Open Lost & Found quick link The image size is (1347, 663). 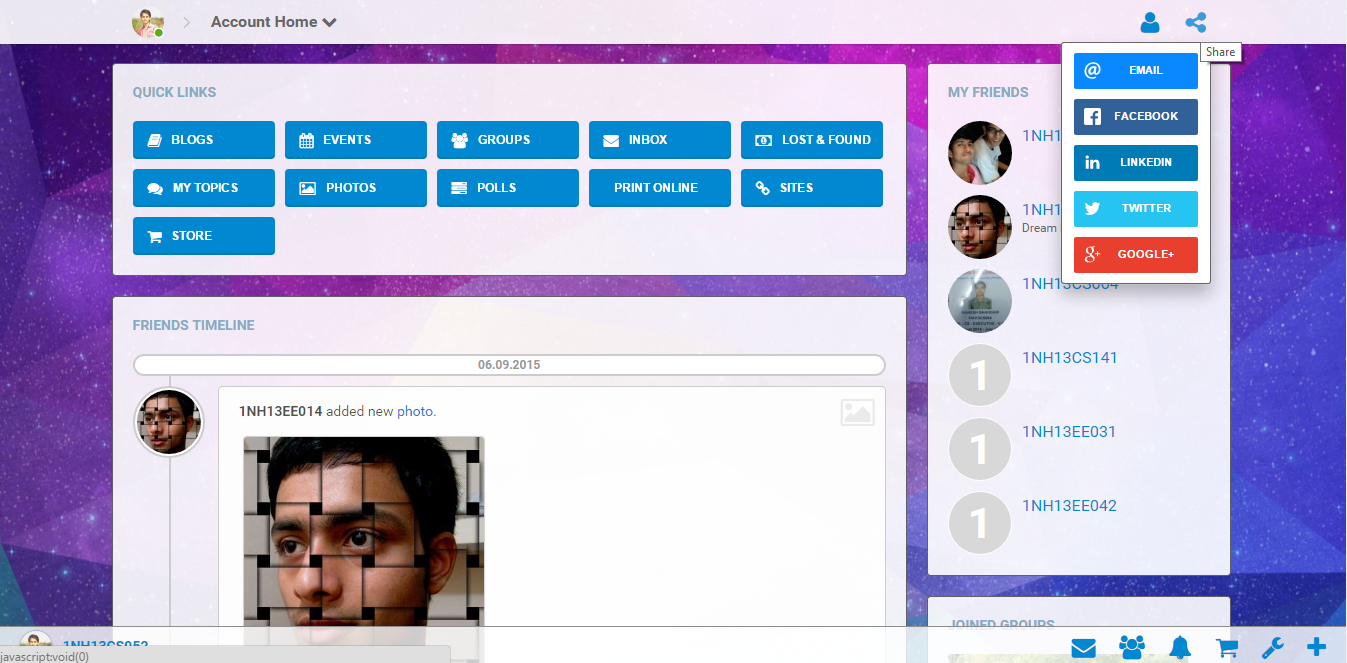point(812,140)
